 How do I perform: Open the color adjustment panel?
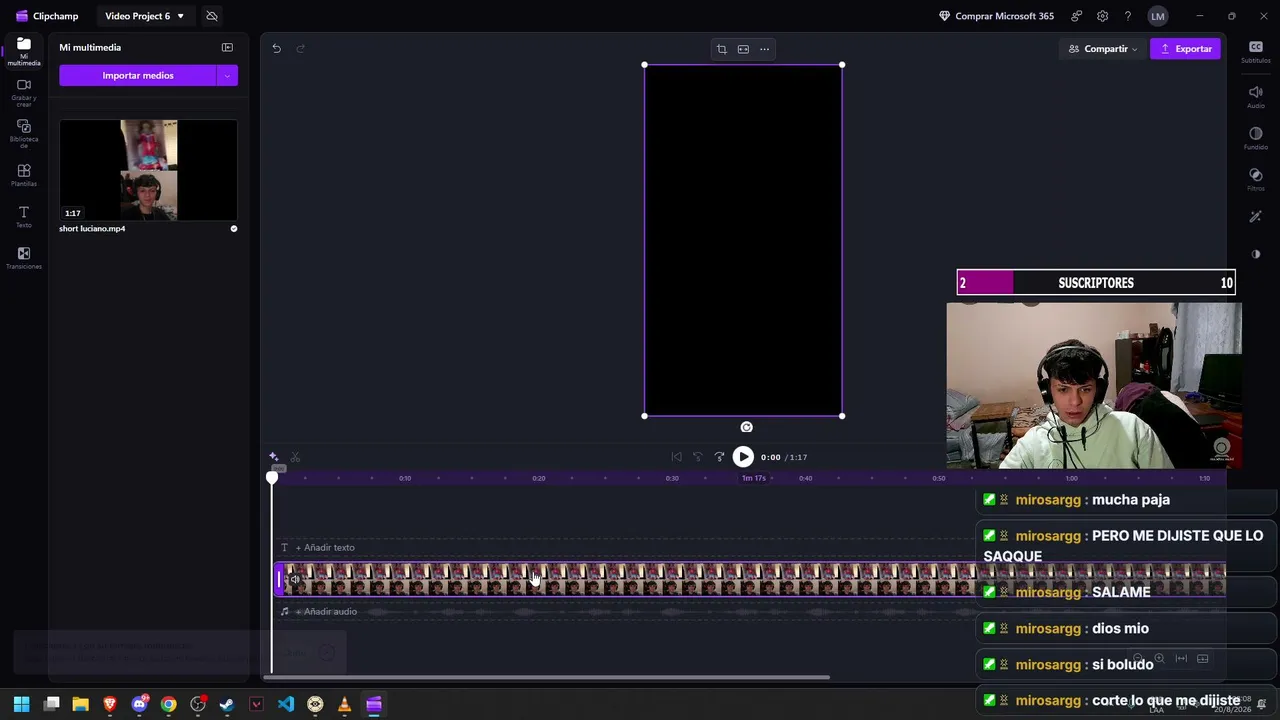[x=1256, y=254]
